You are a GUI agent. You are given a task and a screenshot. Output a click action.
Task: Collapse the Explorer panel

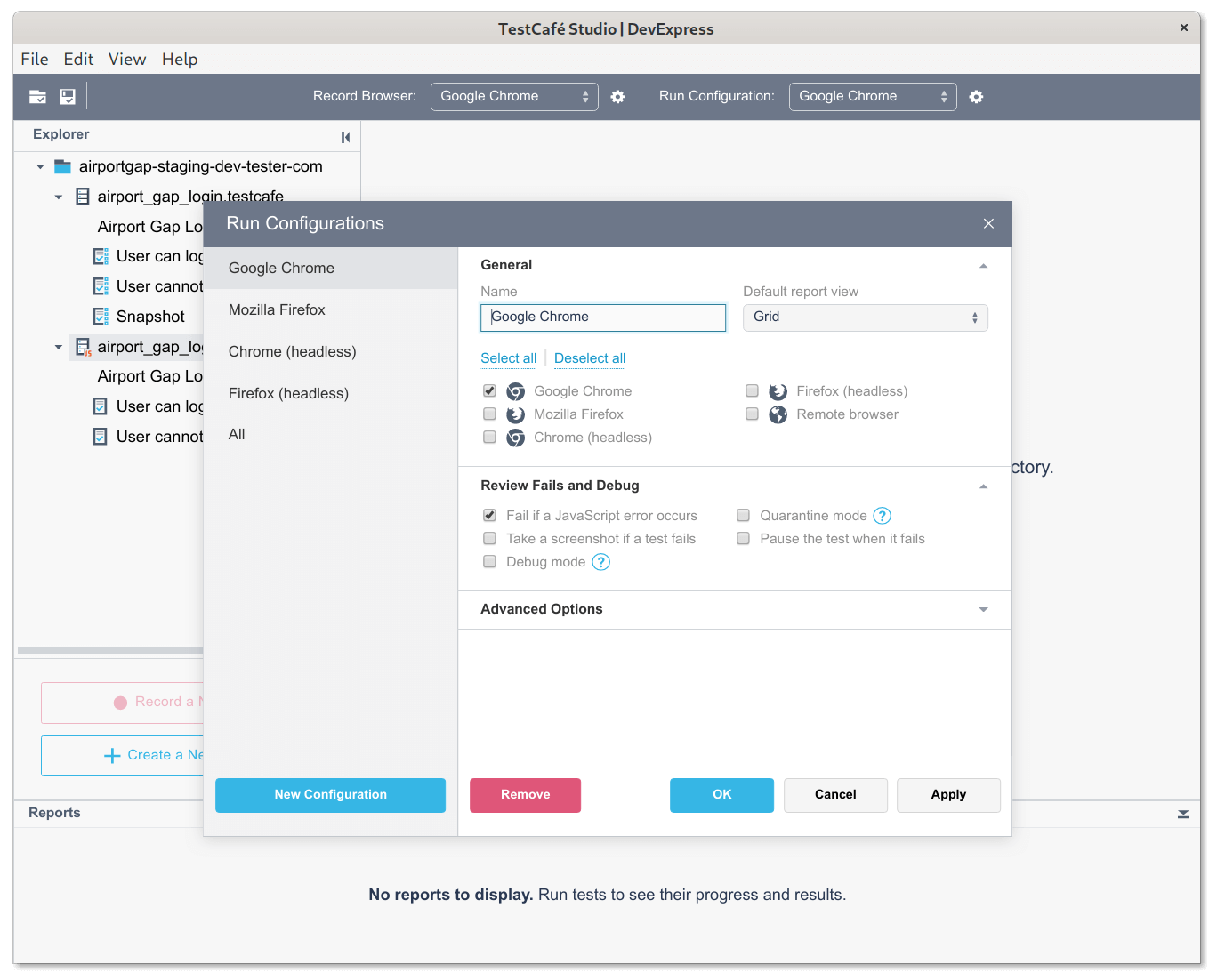(345, 137)
